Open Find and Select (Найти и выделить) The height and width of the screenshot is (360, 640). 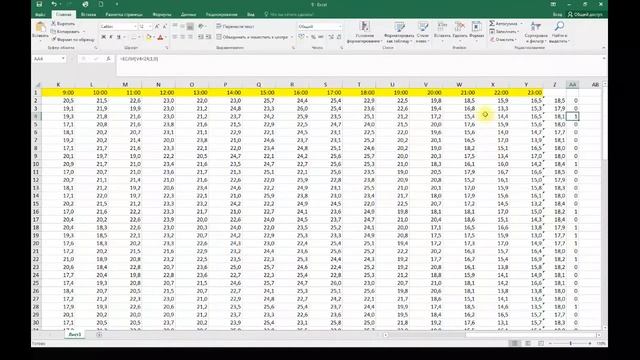(x=559, y=33)
